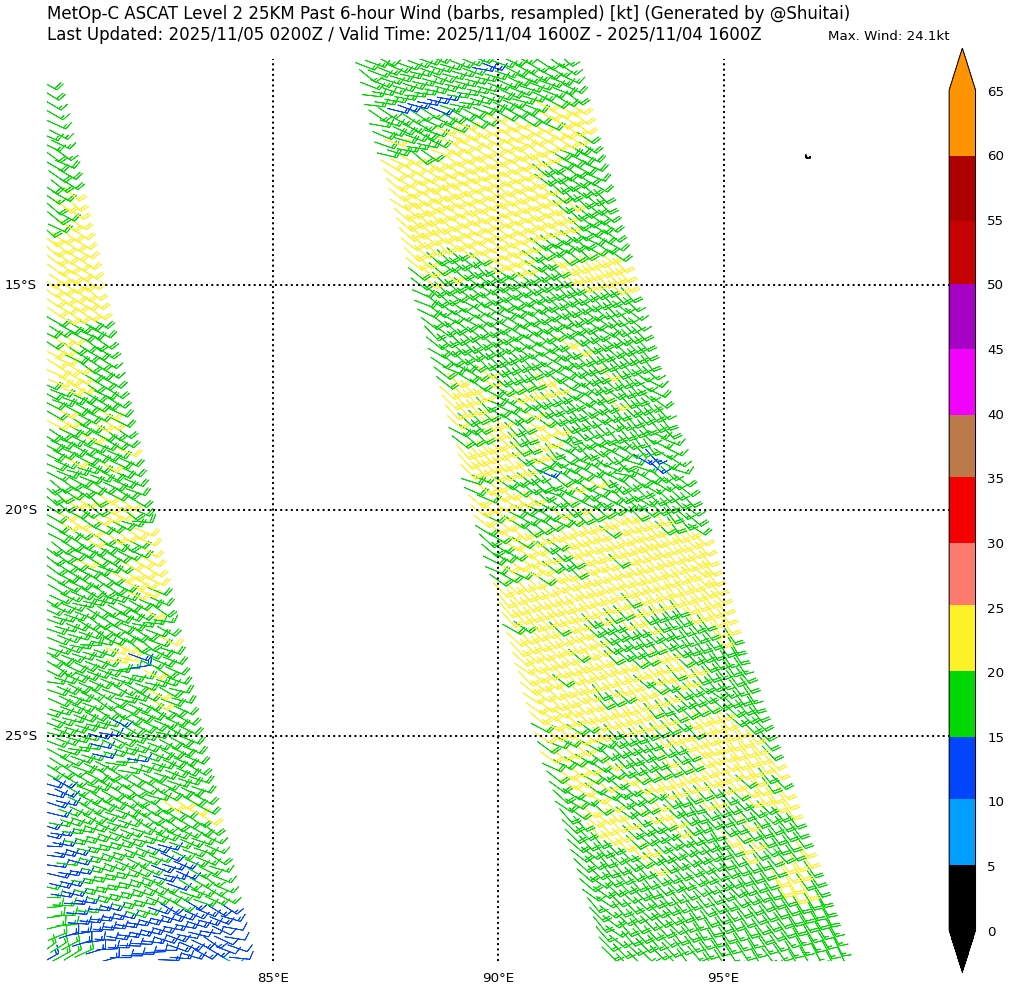Click the black arrow below the colorbar
1009x989 pixels.
961,950
